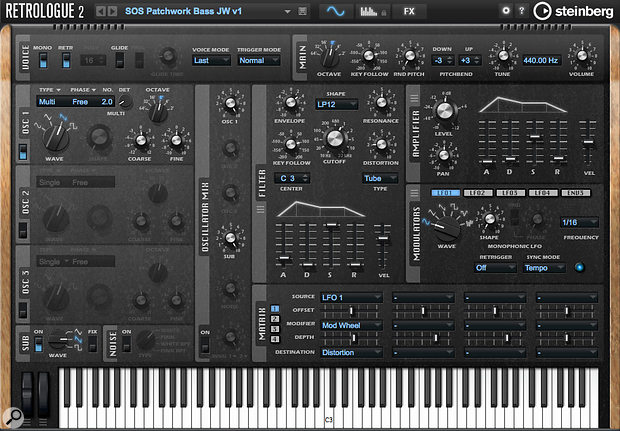The image size is (620, 431).
Task: Click the Amplifier Pan knob
Action: point(444,155)
